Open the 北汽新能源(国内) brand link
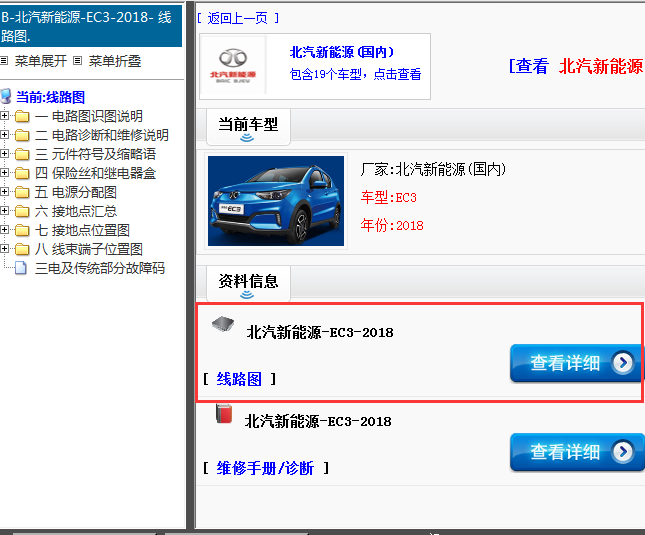645x535 pixels. pyautogui.click(x=342, y=52)
